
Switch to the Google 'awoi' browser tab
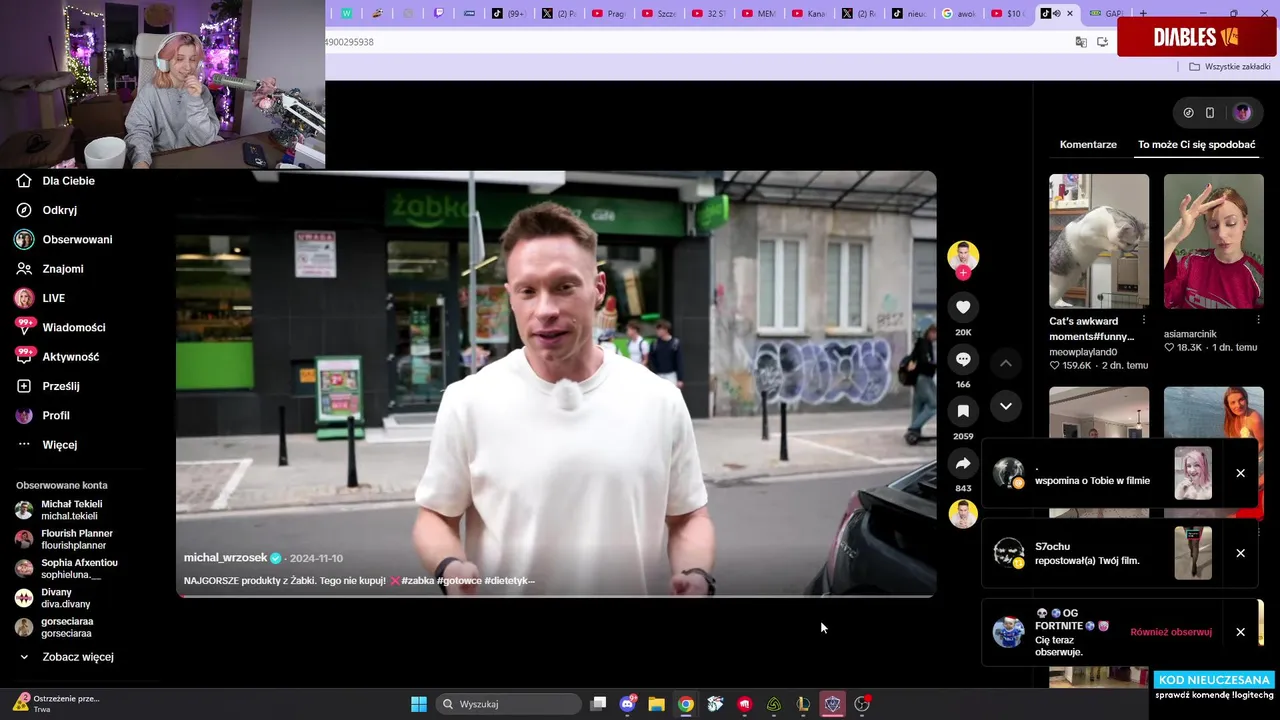(960, 14)
